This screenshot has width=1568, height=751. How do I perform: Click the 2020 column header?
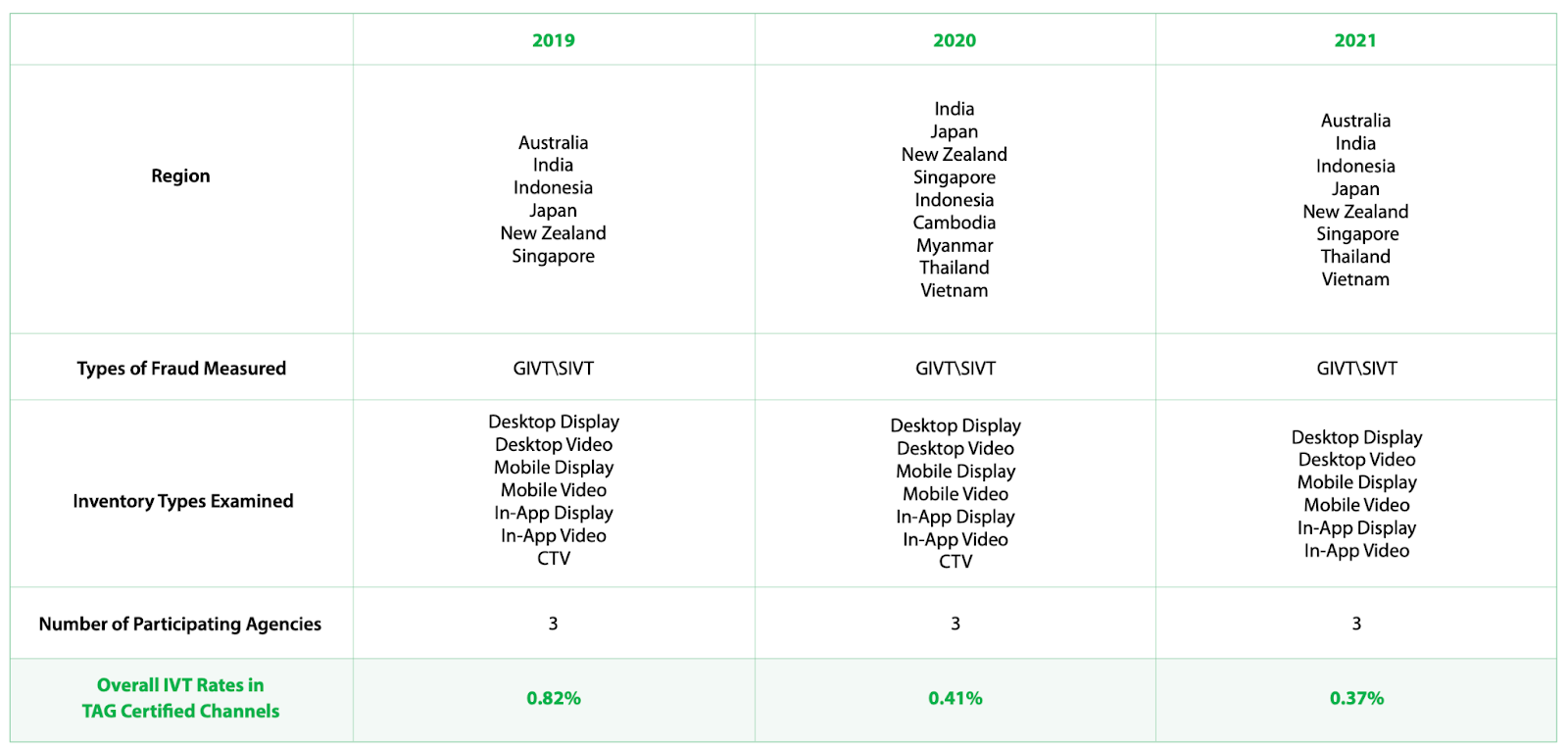coord(955,40)
